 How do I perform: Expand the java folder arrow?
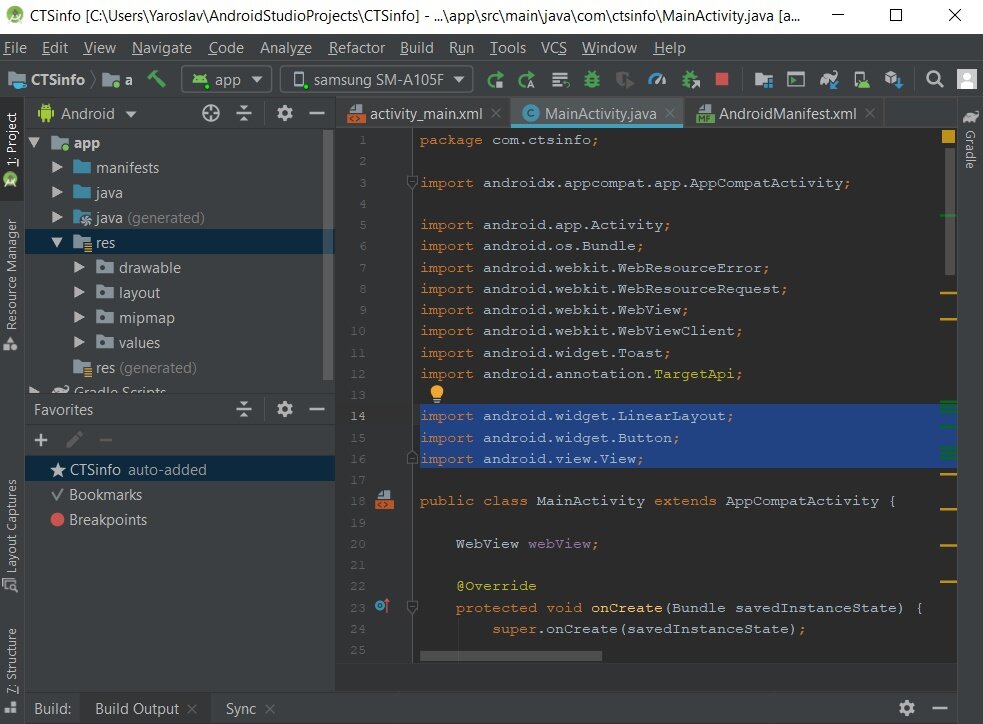click(57, 192)
